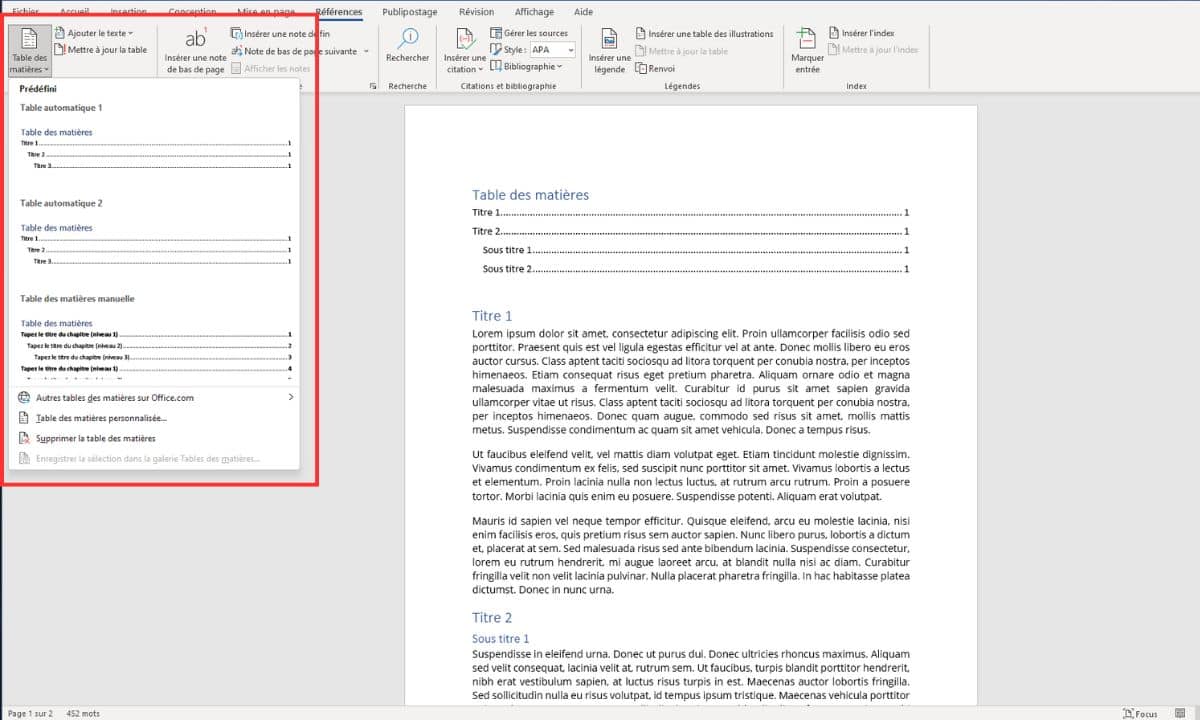The width and height of the screenshot is (1200, 720).
Task: Open the Notes de bas de page dialog launcher
Action: tap(373, 87)
